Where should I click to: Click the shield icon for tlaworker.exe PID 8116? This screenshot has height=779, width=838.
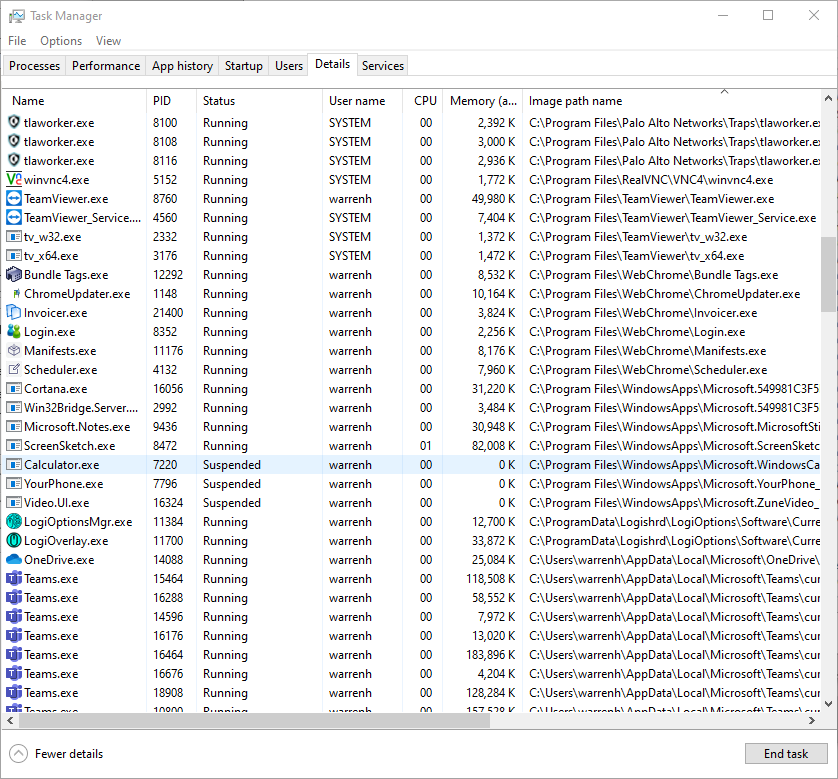coord(14,160)
